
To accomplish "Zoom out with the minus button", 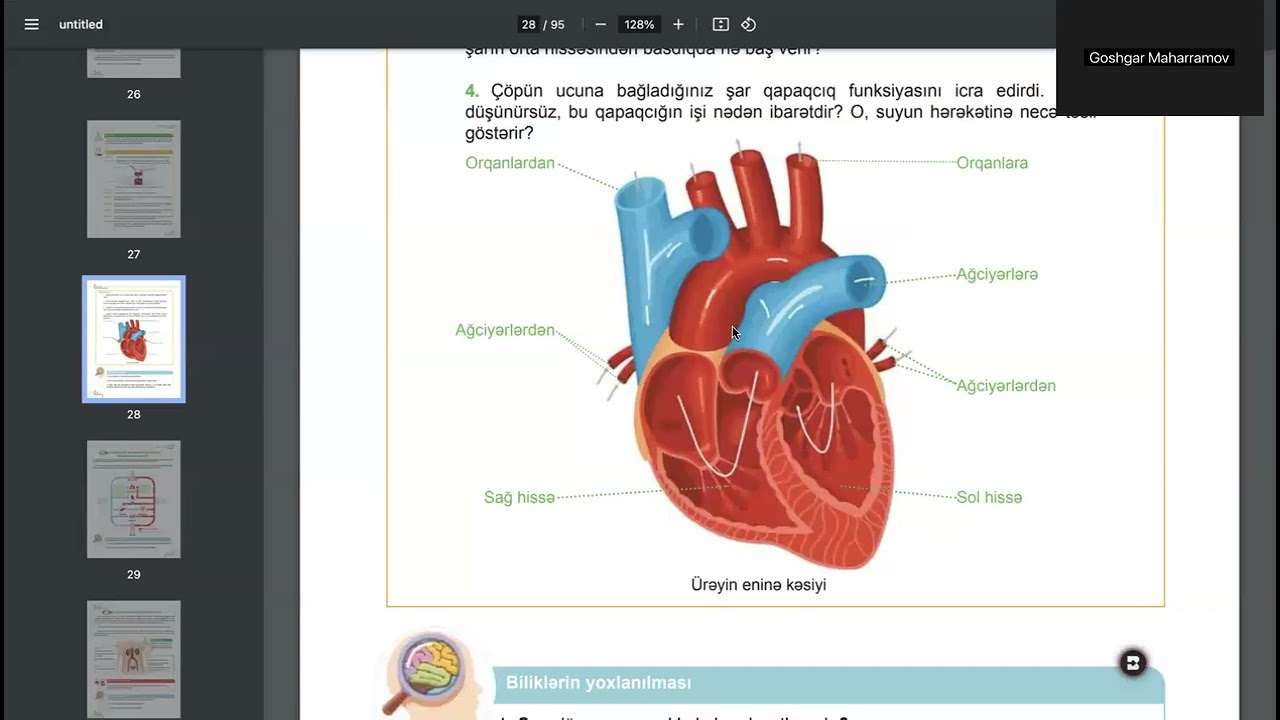I will pos(600,24).
